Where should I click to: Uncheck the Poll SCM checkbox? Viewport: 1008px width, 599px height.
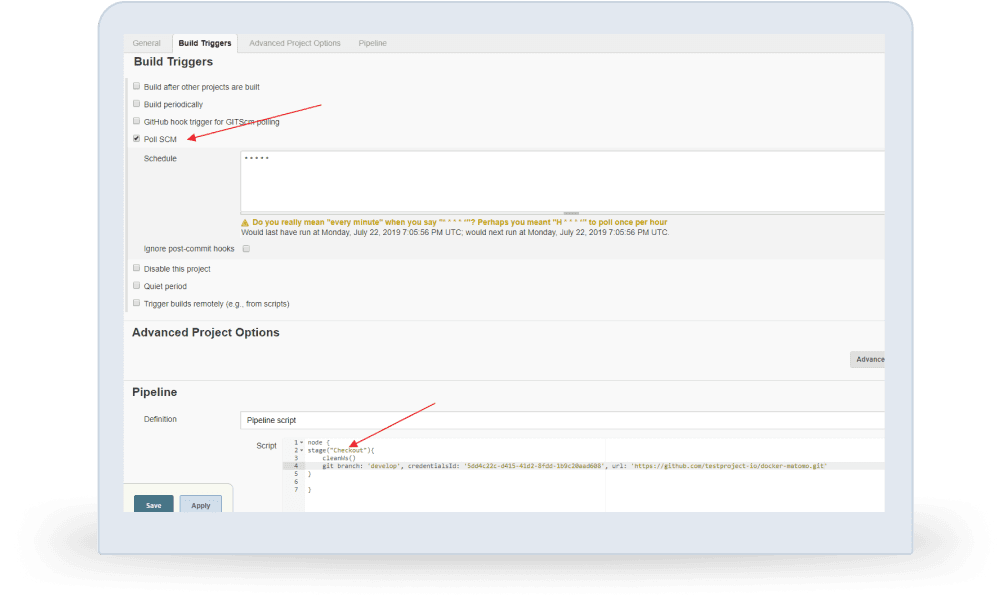coord(137,139)
